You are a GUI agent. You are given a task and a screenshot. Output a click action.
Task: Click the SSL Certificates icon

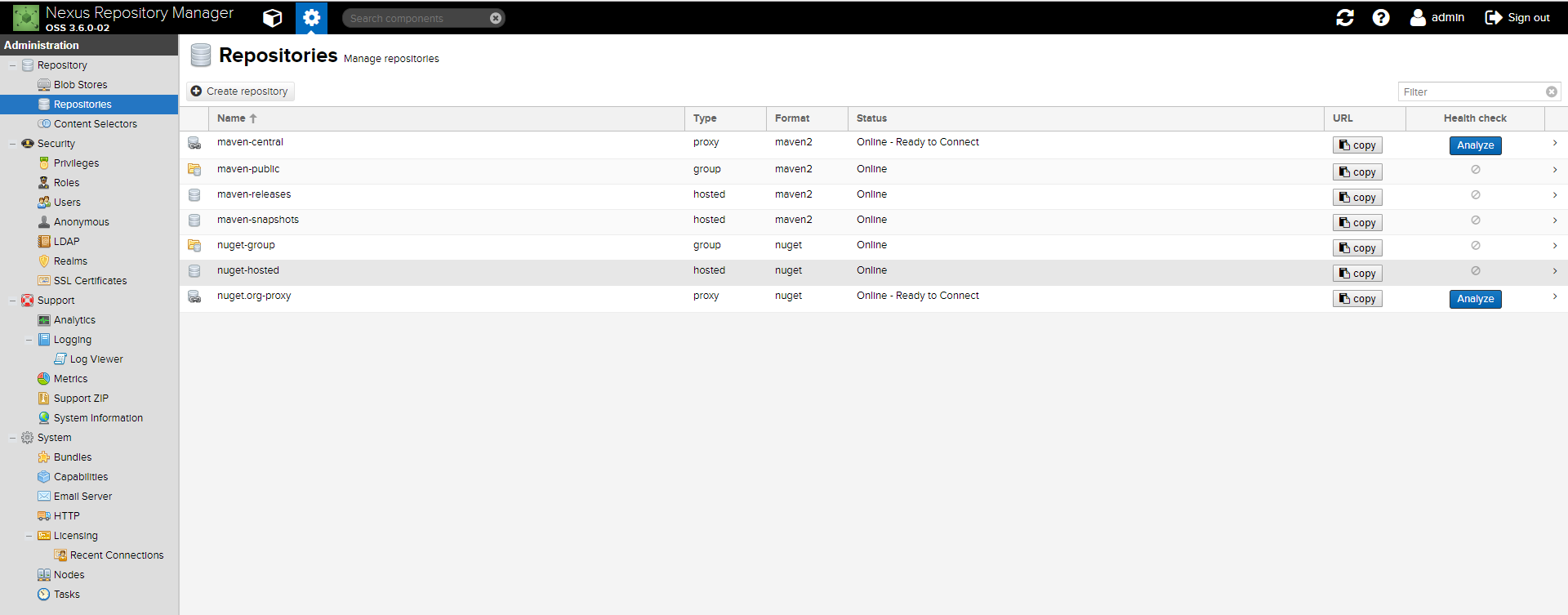click(x=44, y=281)
